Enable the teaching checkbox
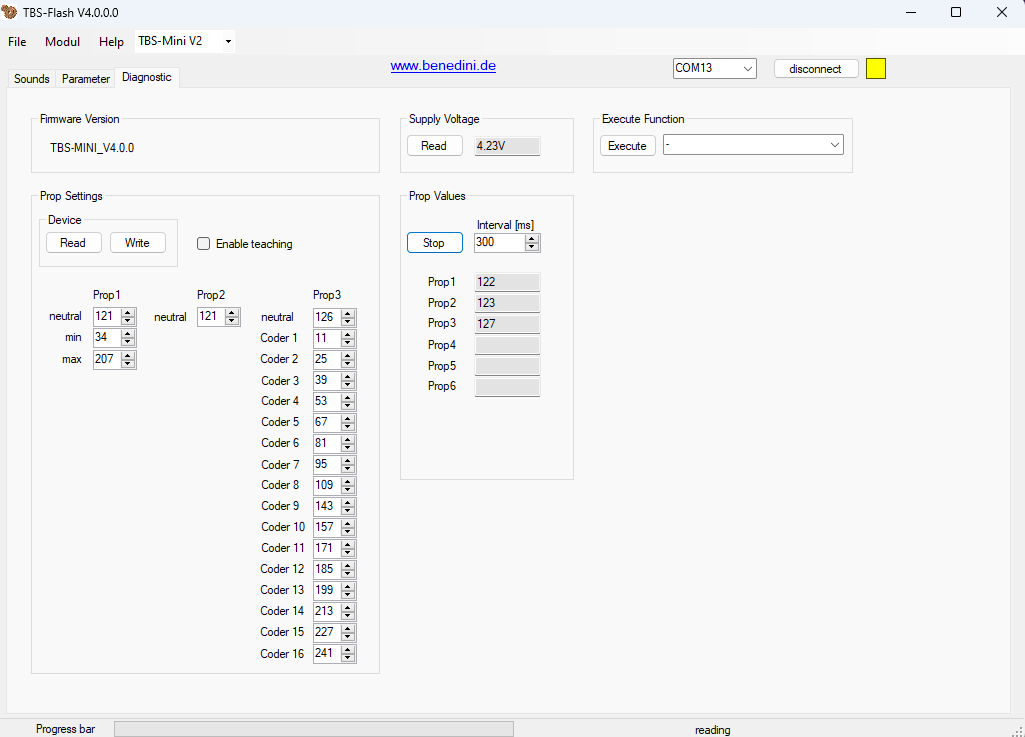This screenshot has height=737, width=1025. pos(203,244)
